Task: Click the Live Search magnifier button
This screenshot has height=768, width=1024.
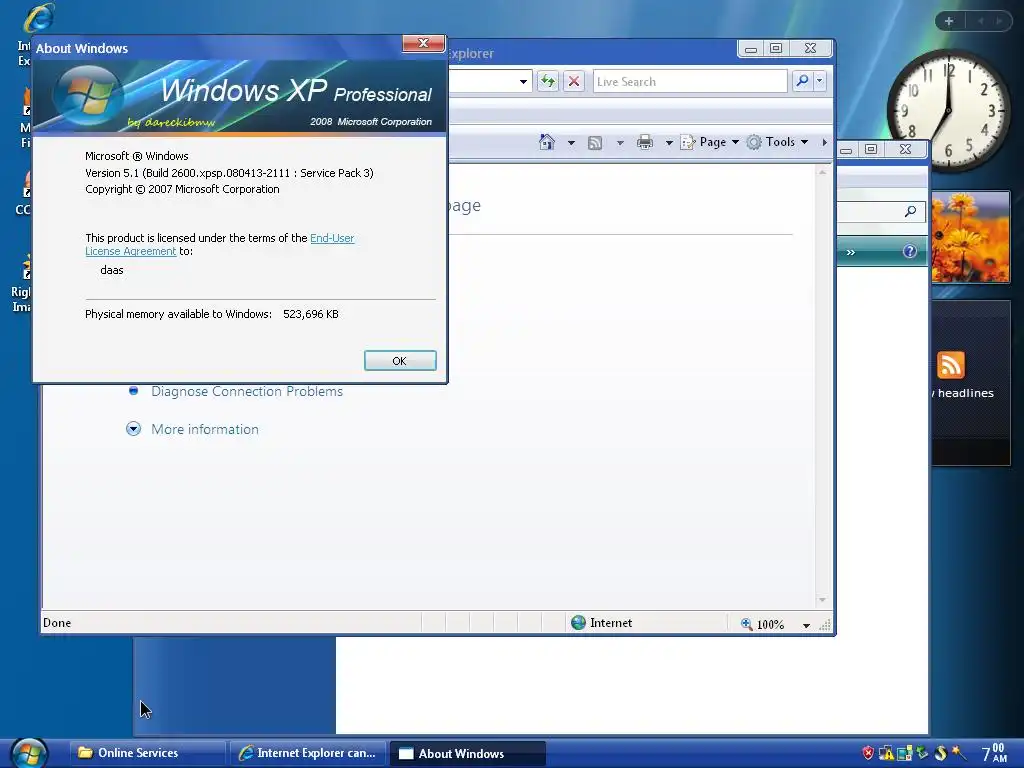Action: pyautogui.click(x=802, y=81)
